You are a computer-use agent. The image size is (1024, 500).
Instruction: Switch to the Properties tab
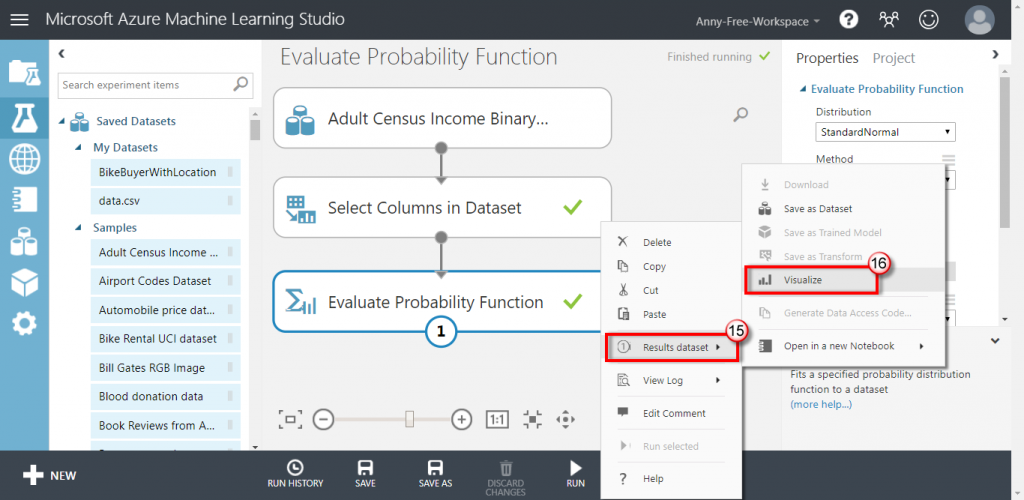(x=827, y=58)
